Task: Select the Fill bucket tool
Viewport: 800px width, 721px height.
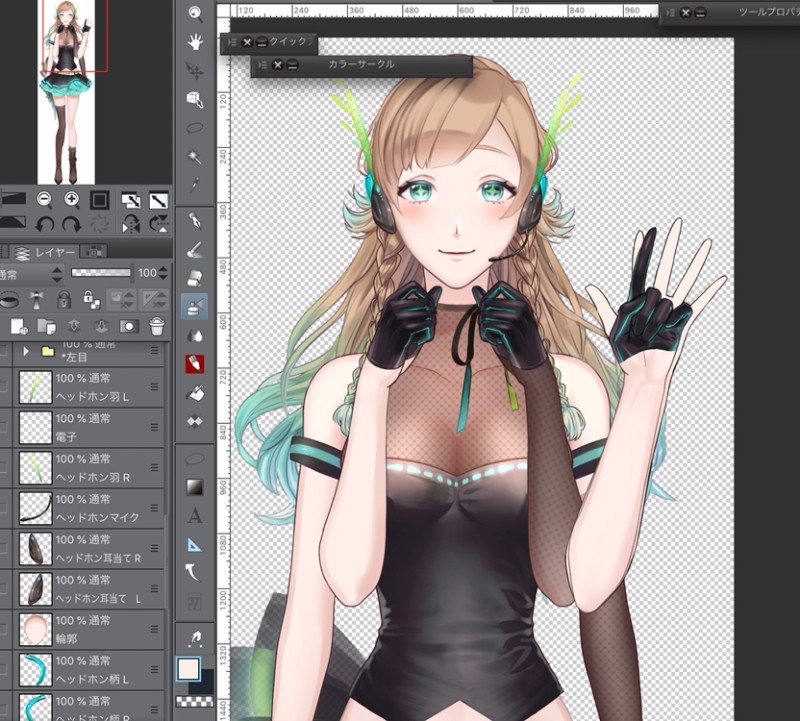Action: click(194, 393)
